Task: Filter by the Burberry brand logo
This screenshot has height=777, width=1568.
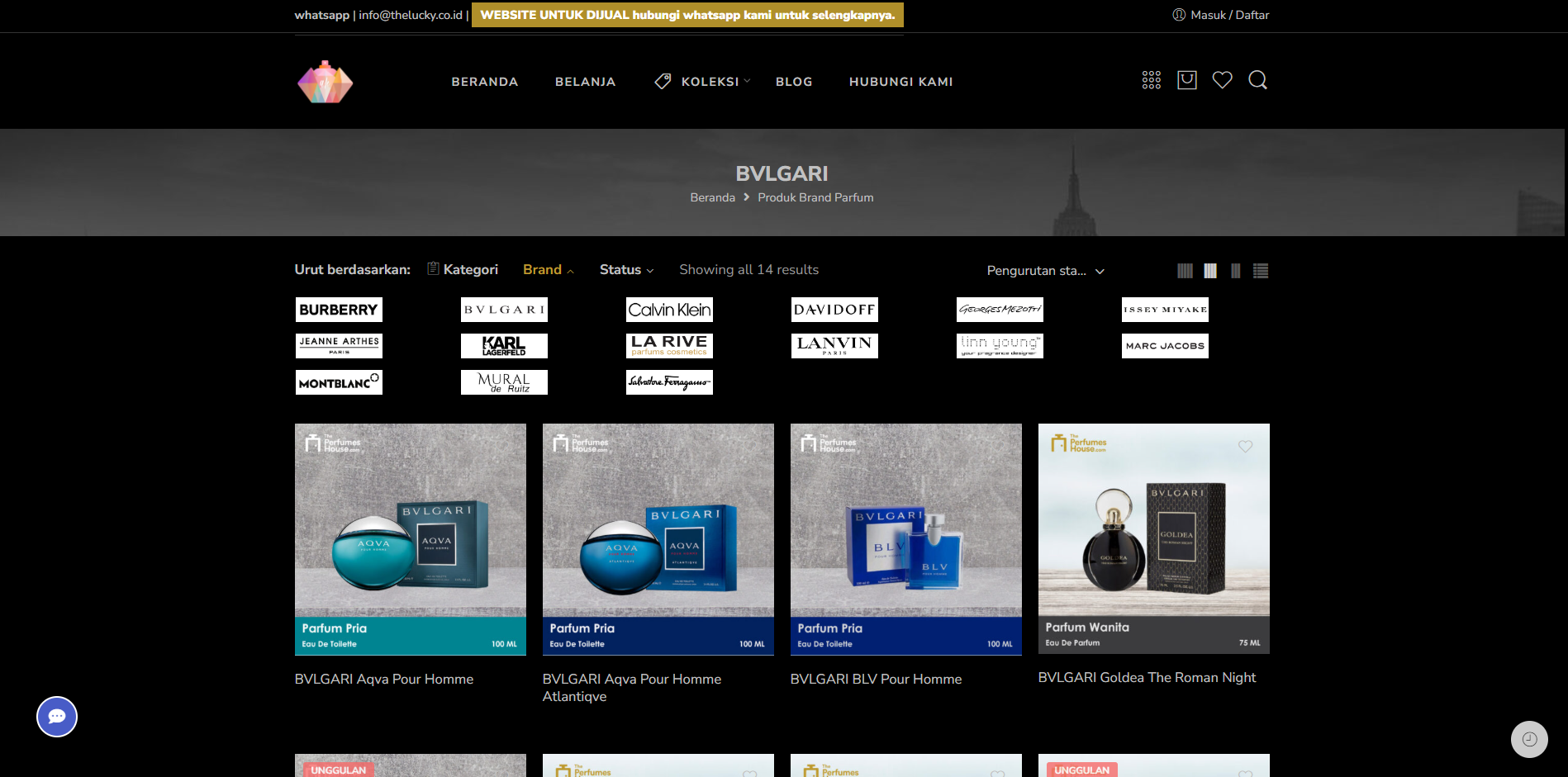Action: click(339, 310)
